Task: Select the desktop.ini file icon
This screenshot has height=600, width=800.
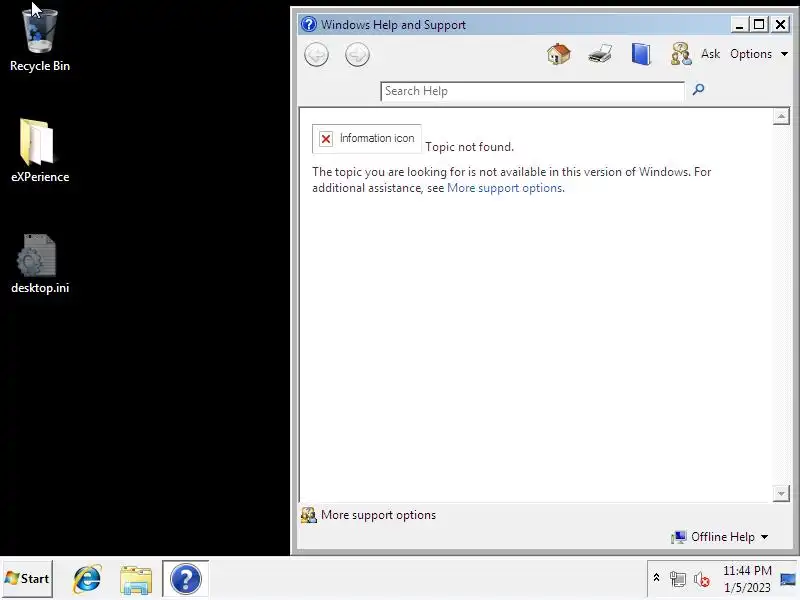Action: pyautogui.click(x=40, y=264)
